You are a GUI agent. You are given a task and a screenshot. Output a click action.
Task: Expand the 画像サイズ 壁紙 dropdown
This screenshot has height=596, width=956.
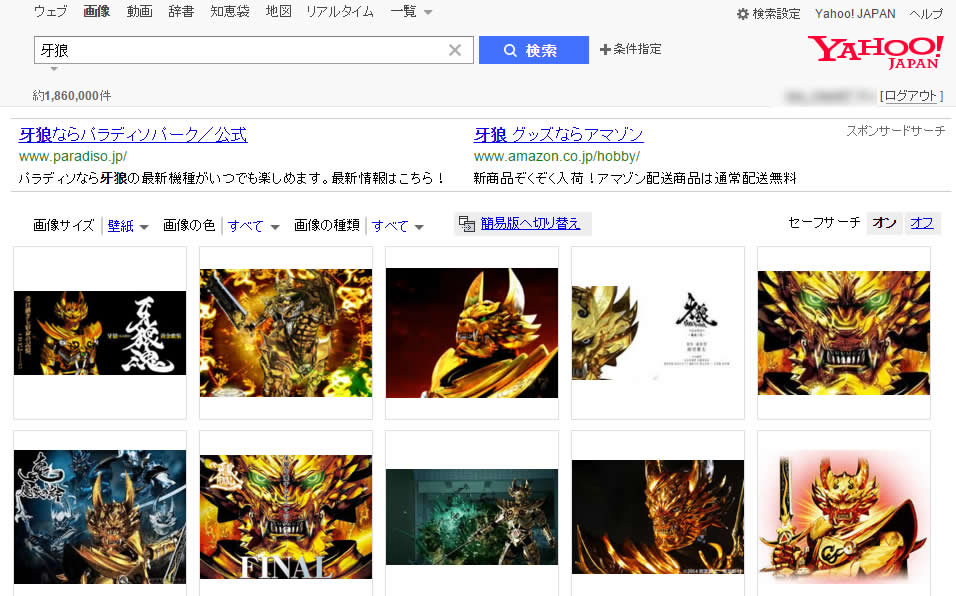click(144, 227)
